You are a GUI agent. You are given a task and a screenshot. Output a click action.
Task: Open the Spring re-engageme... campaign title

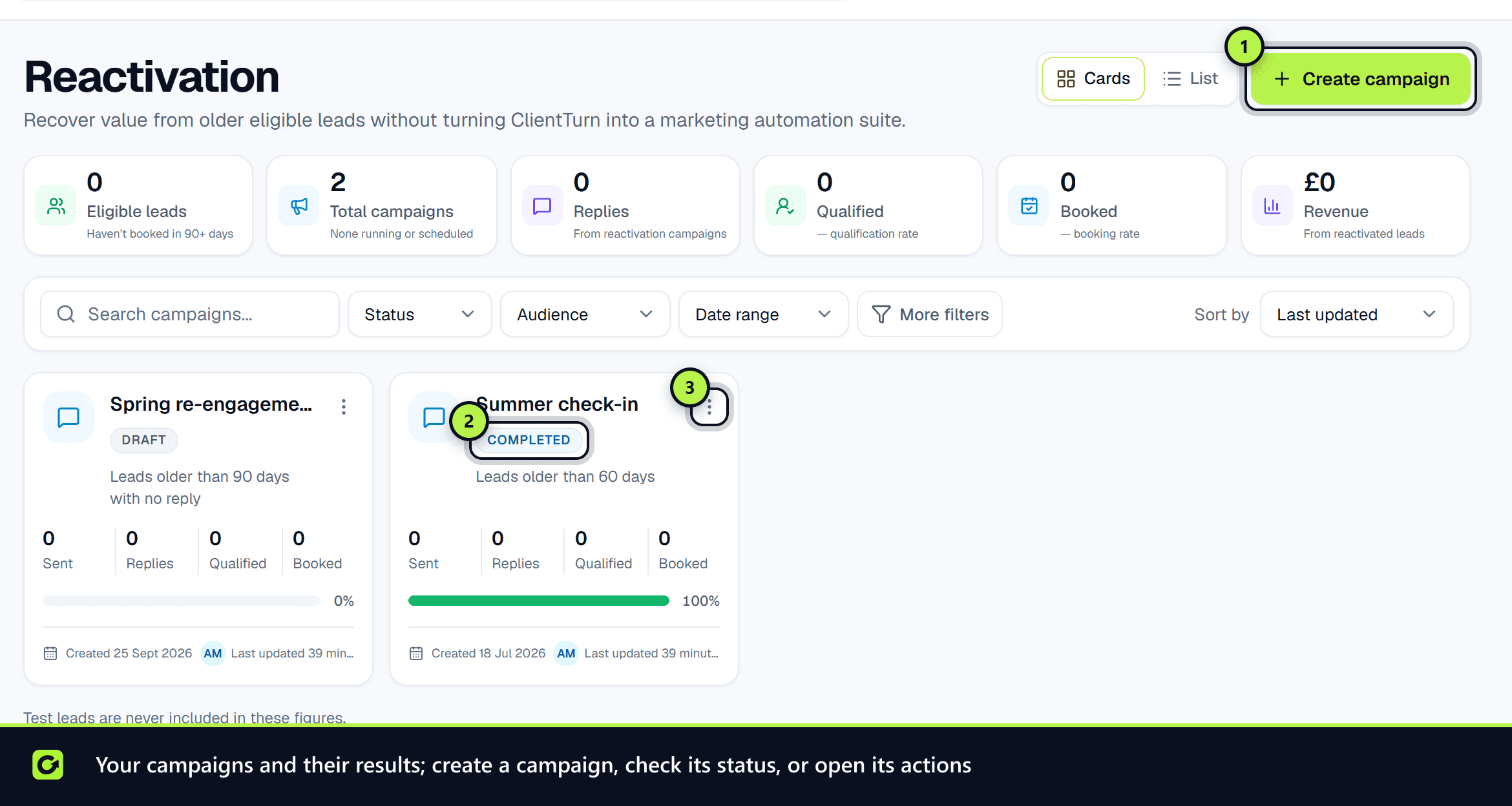pos(211,404)
